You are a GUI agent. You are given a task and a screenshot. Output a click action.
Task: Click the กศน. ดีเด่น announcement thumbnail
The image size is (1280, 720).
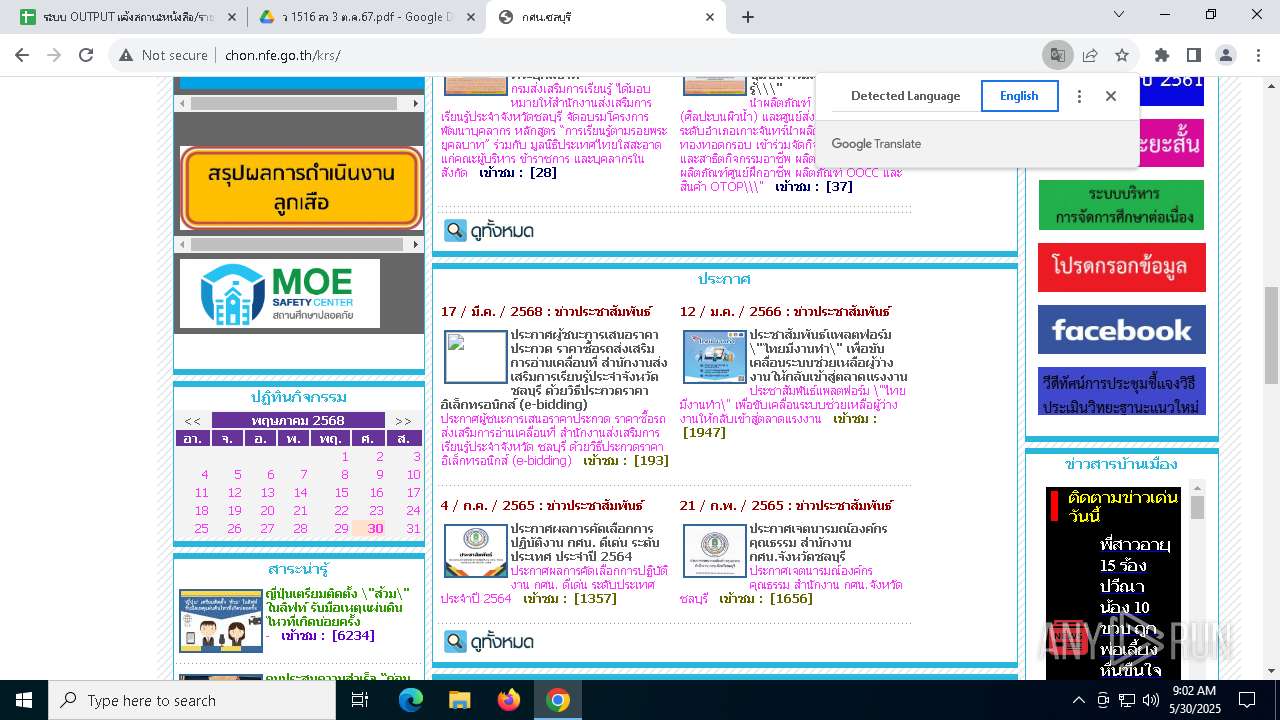coord(476,551)
